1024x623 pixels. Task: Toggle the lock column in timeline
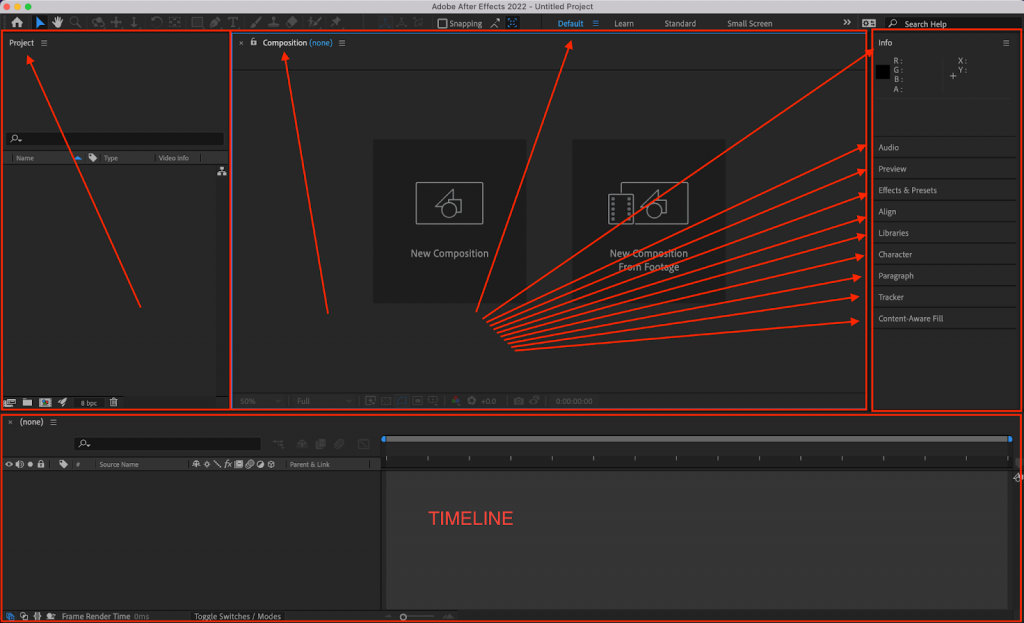[x=41, y=464]
